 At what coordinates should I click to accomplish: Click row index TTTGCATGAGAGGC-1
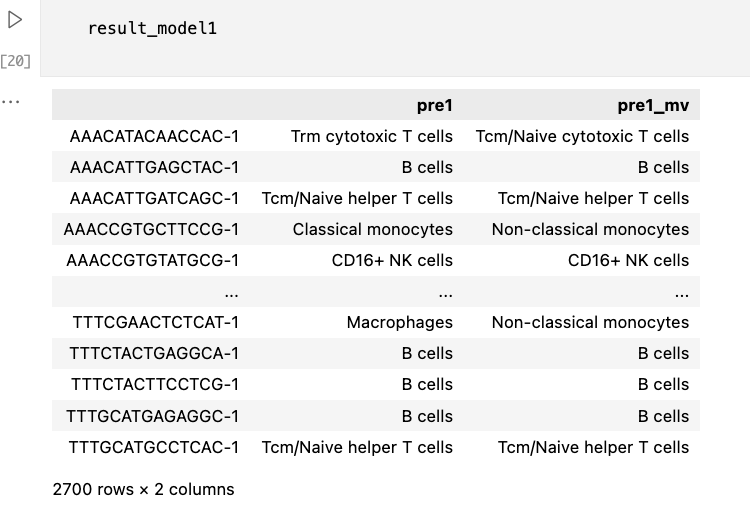point(153,416)
